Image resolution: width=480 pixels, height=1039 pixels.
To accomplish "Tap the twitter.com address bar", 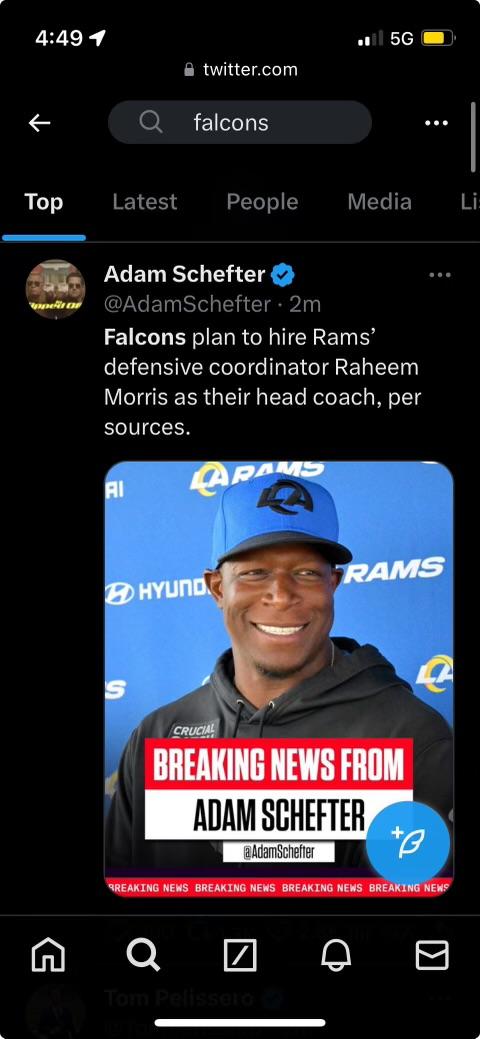I will 241,70.
